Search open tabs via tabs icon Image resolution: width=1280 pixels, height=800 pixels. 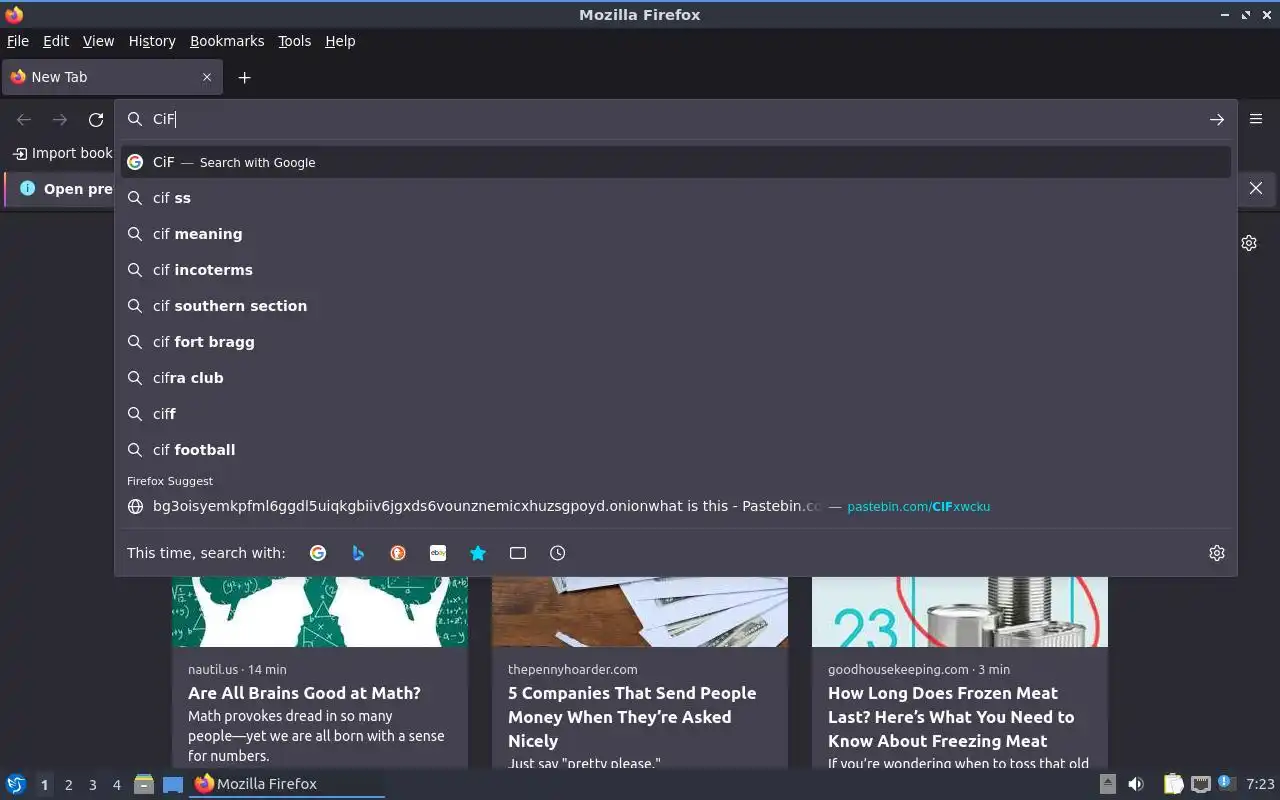pos(518,553)
